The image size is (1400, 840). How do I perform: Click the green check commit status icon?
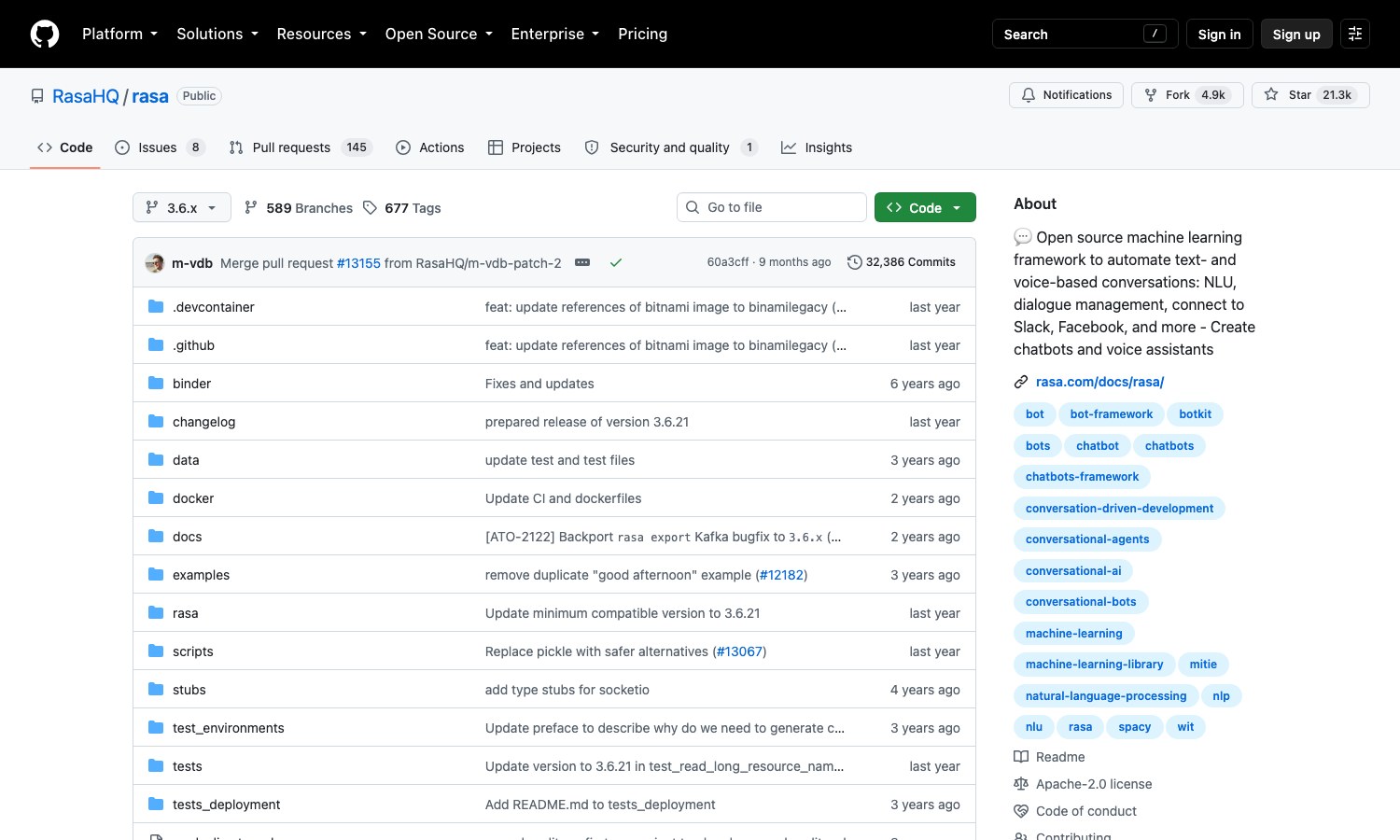pos(616,263)
